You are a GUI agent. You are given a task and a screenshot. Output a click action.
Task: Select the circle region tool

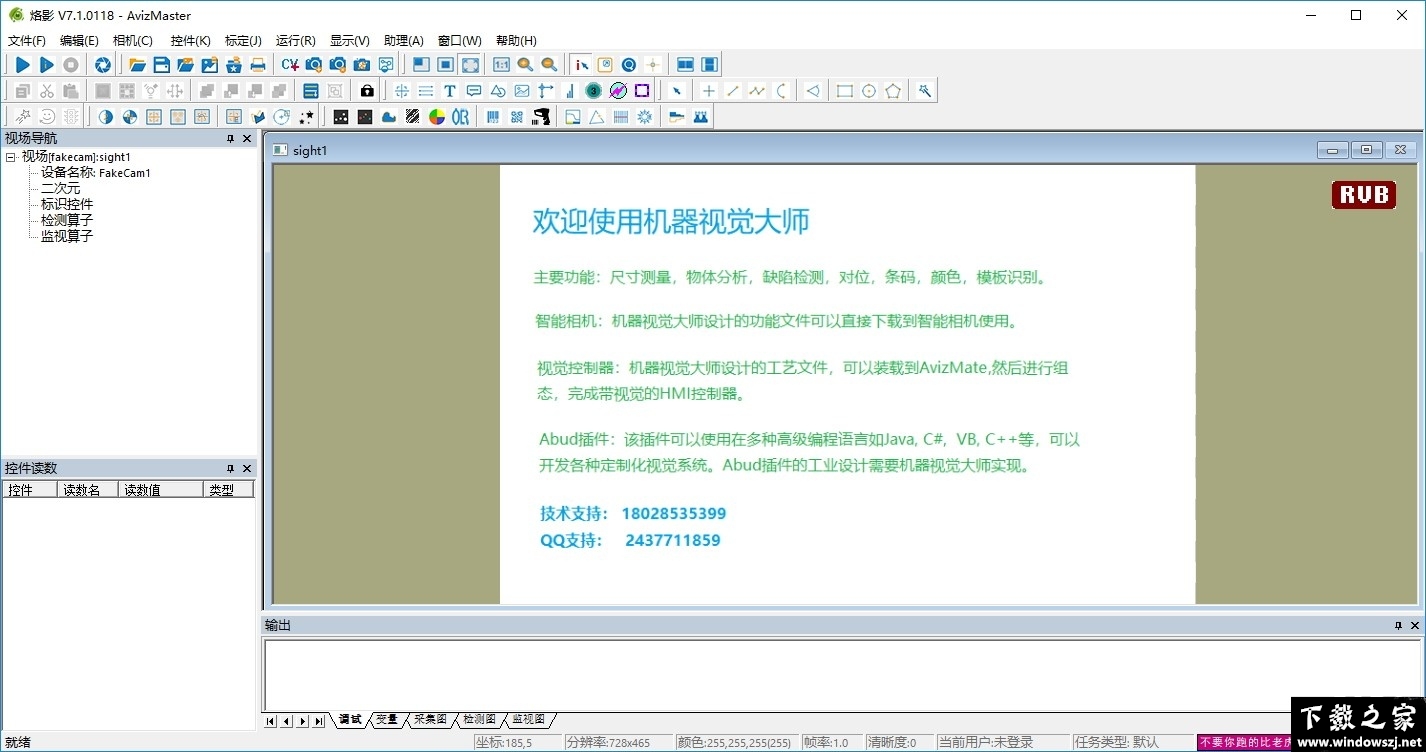click(869, 91)
